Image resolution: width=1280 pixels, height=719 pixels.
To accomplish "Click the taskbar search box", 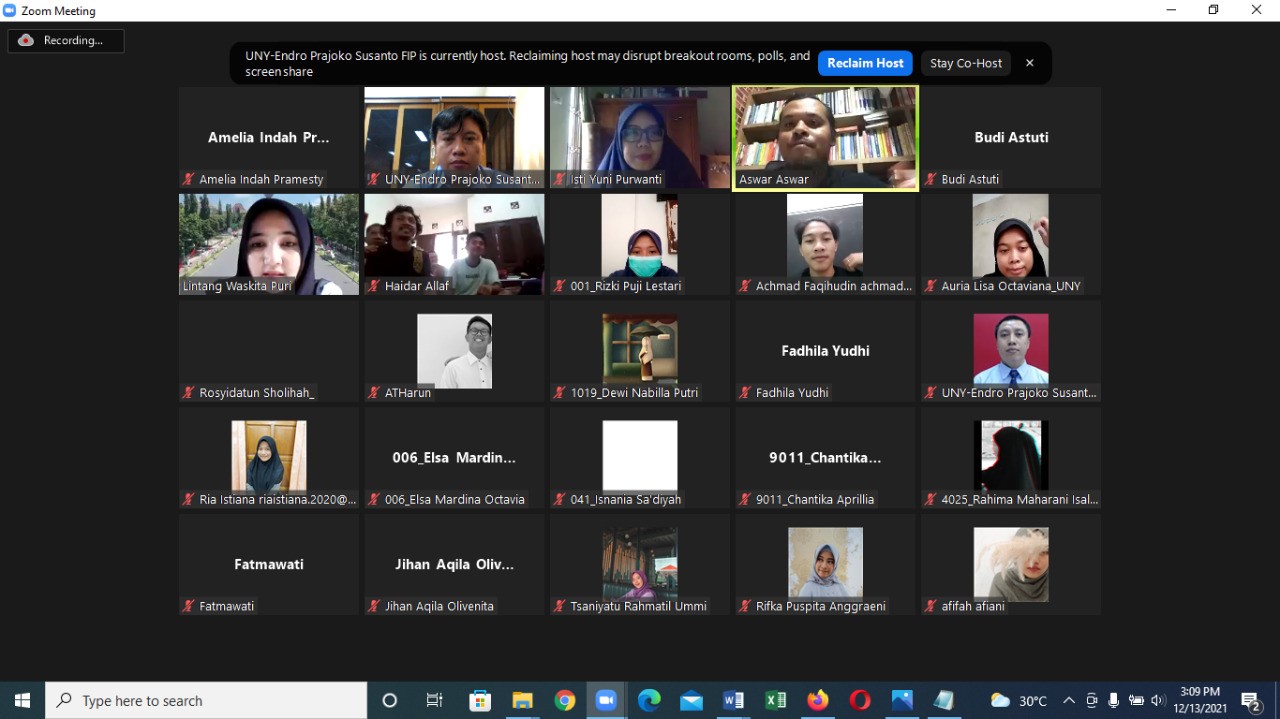I will [x=206, y=700].
